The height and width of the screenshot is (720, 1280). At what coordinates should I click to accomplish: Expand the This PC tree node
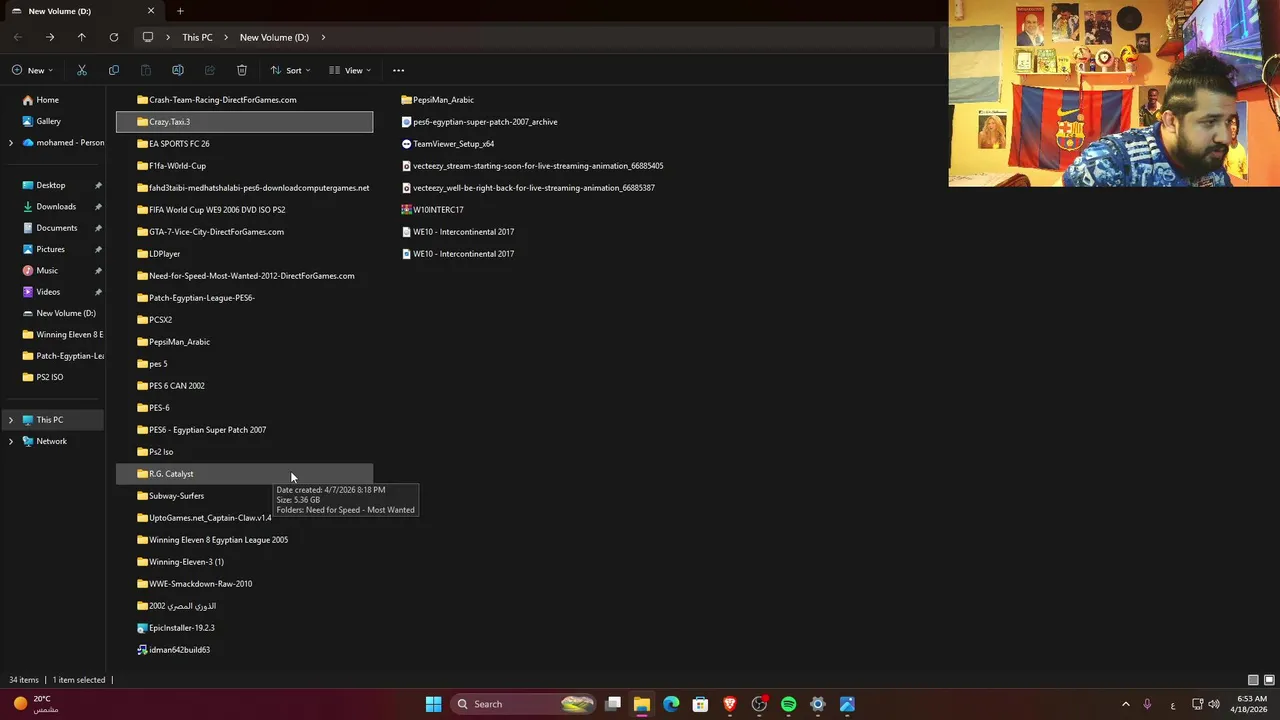[11, 420]
